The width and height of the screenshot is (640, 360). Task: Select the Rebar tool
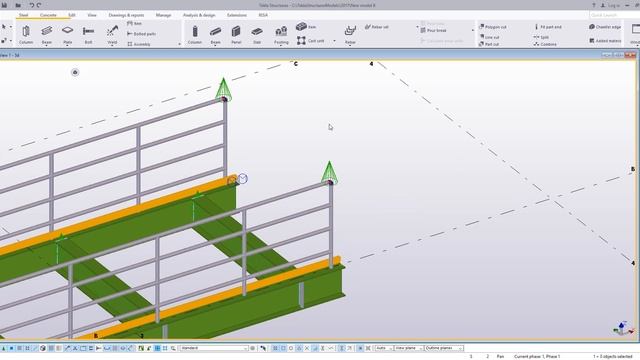click(350, 34)
